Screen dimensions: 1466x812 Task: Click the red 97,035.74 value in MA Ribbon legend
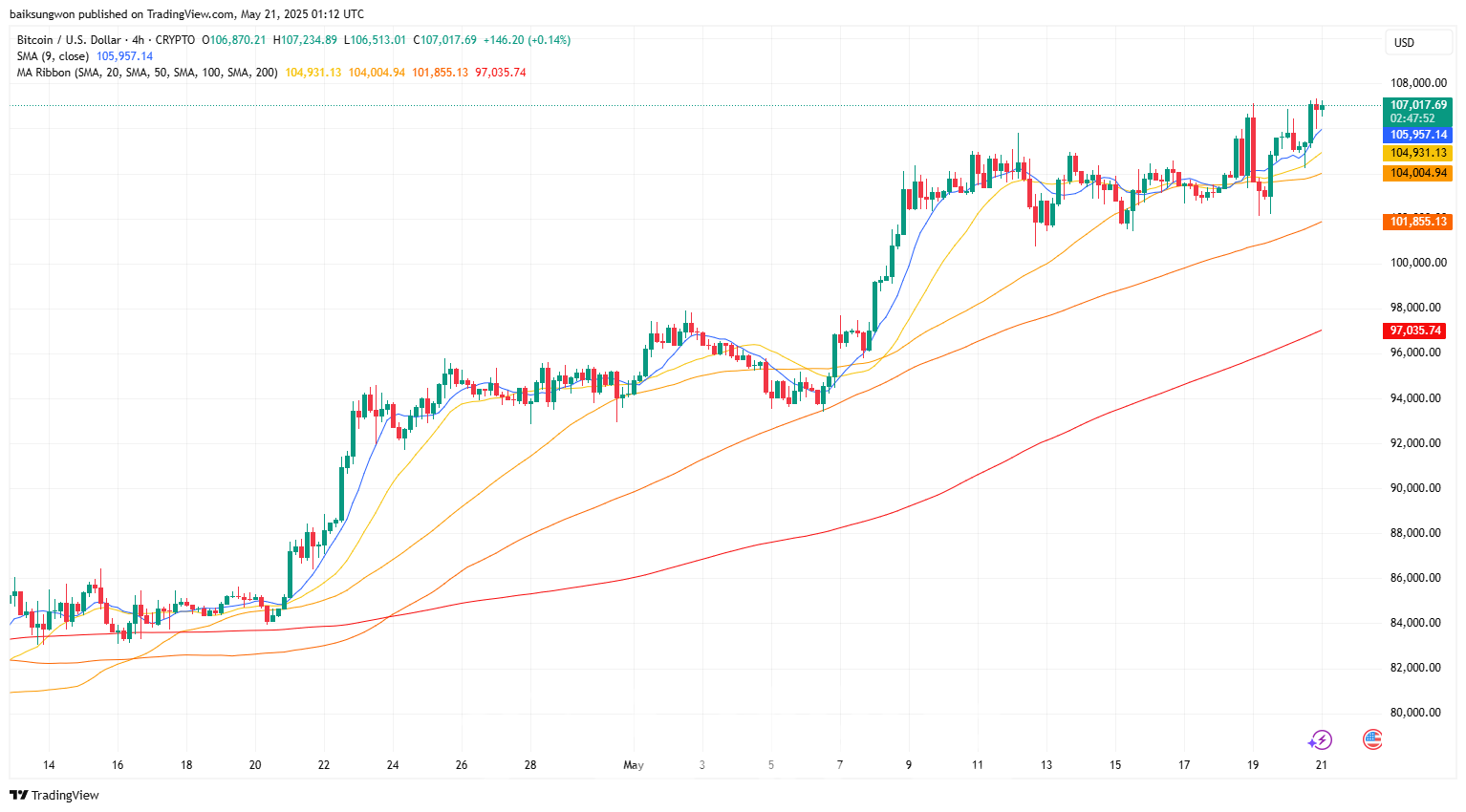pos(501,73)
